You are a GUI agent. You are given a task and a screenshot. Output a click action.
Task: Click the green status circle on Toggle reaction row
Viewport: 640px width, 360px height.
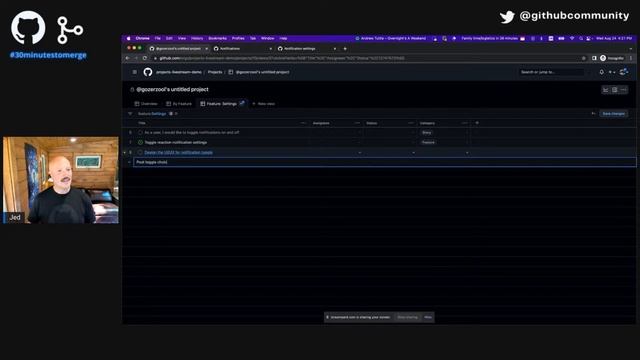tap(140, 142)
